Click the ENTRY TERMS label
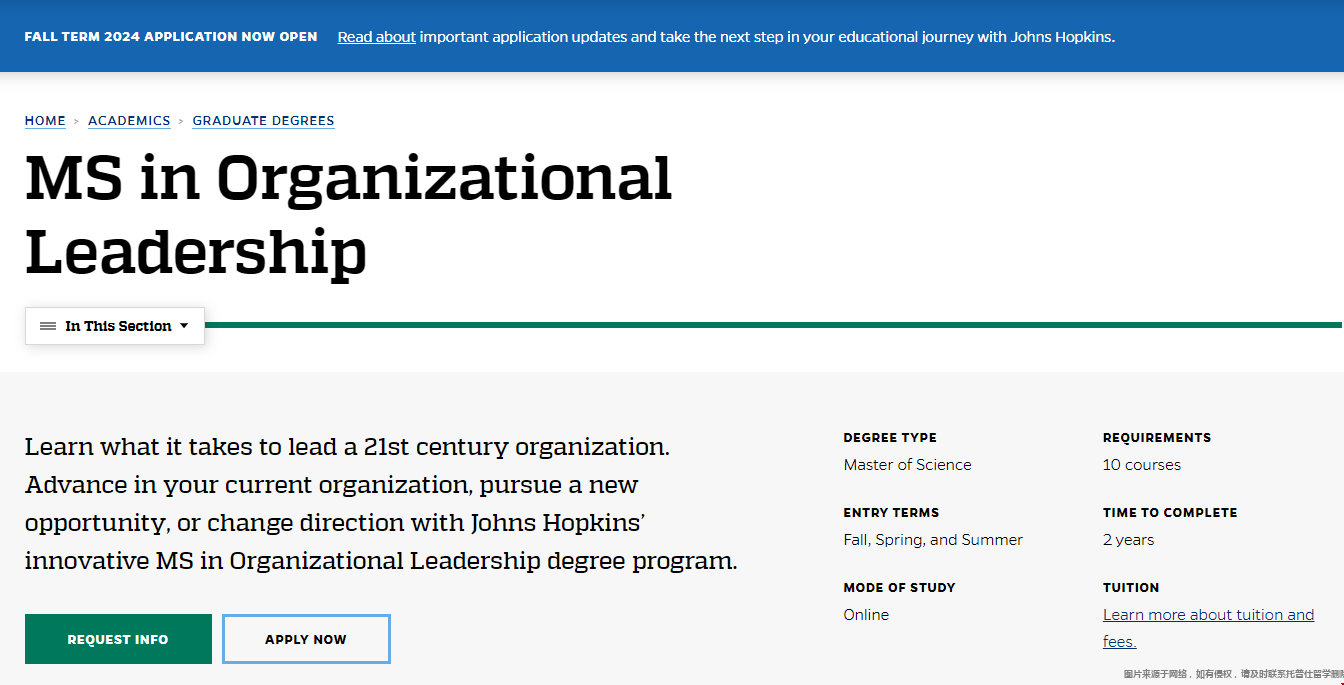The height and width of the screenshot is (685, 1344). coord(891,513)
